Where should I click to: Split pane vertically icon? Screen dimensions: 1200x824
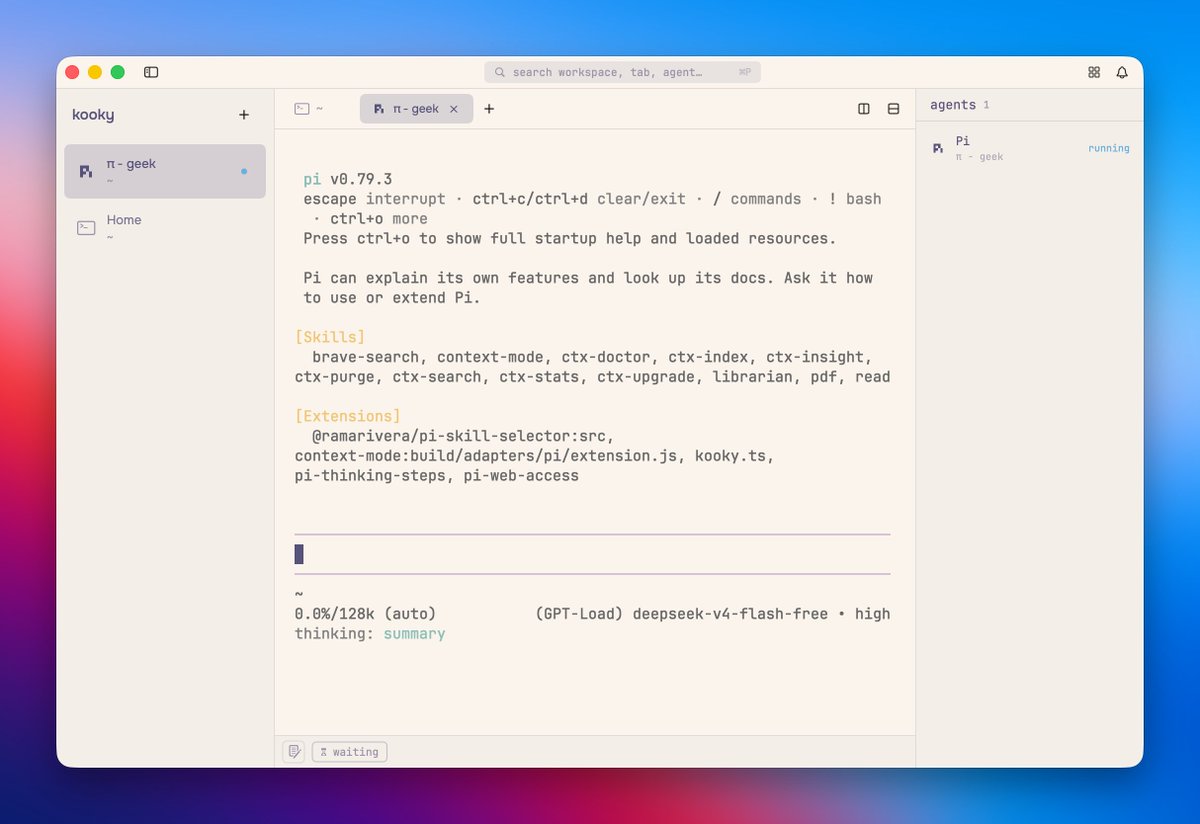click(x=864, y=109)
